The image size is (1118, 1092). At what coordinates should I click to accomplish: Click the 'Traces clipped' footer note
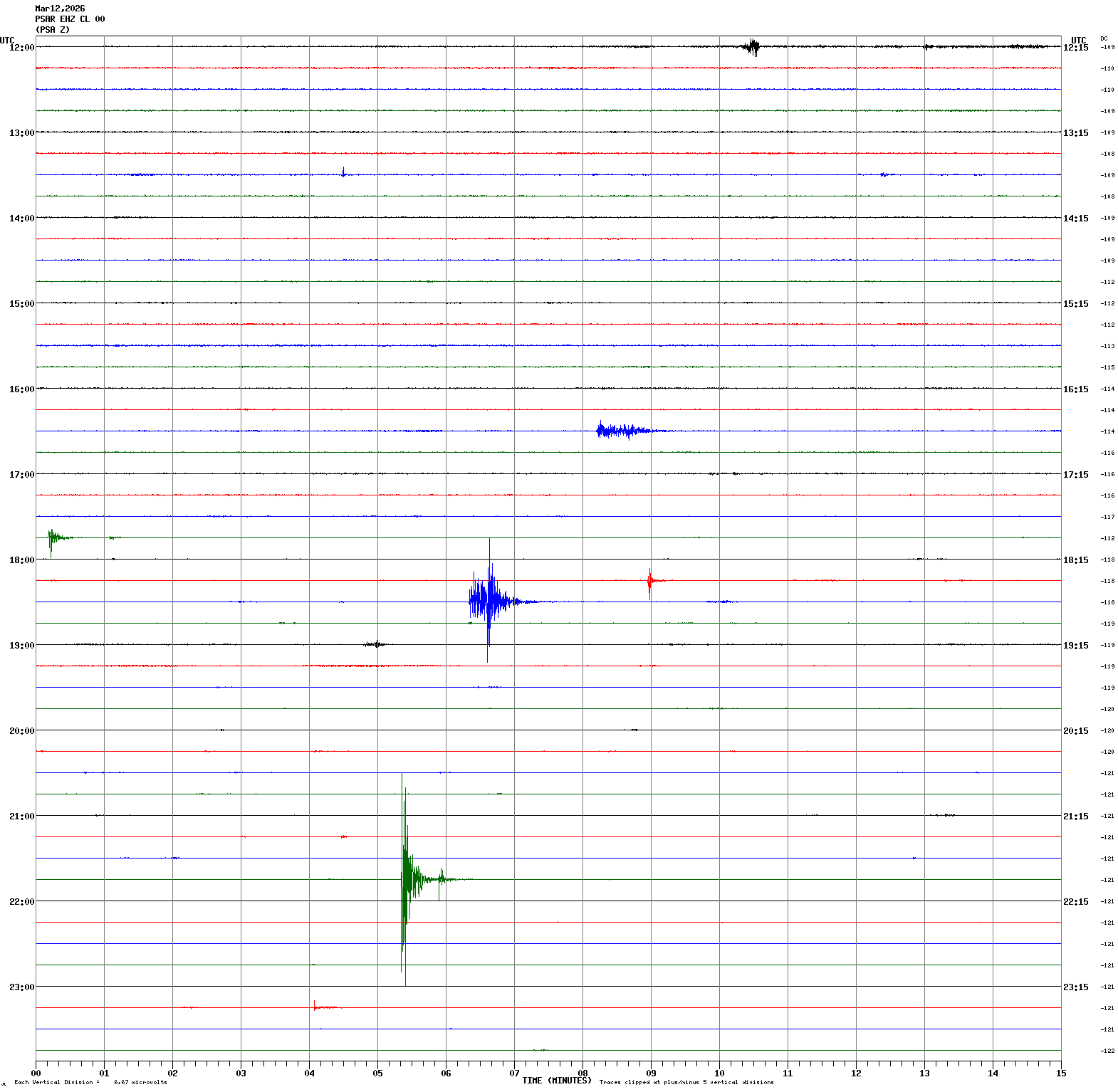(x=686, y=1083)
